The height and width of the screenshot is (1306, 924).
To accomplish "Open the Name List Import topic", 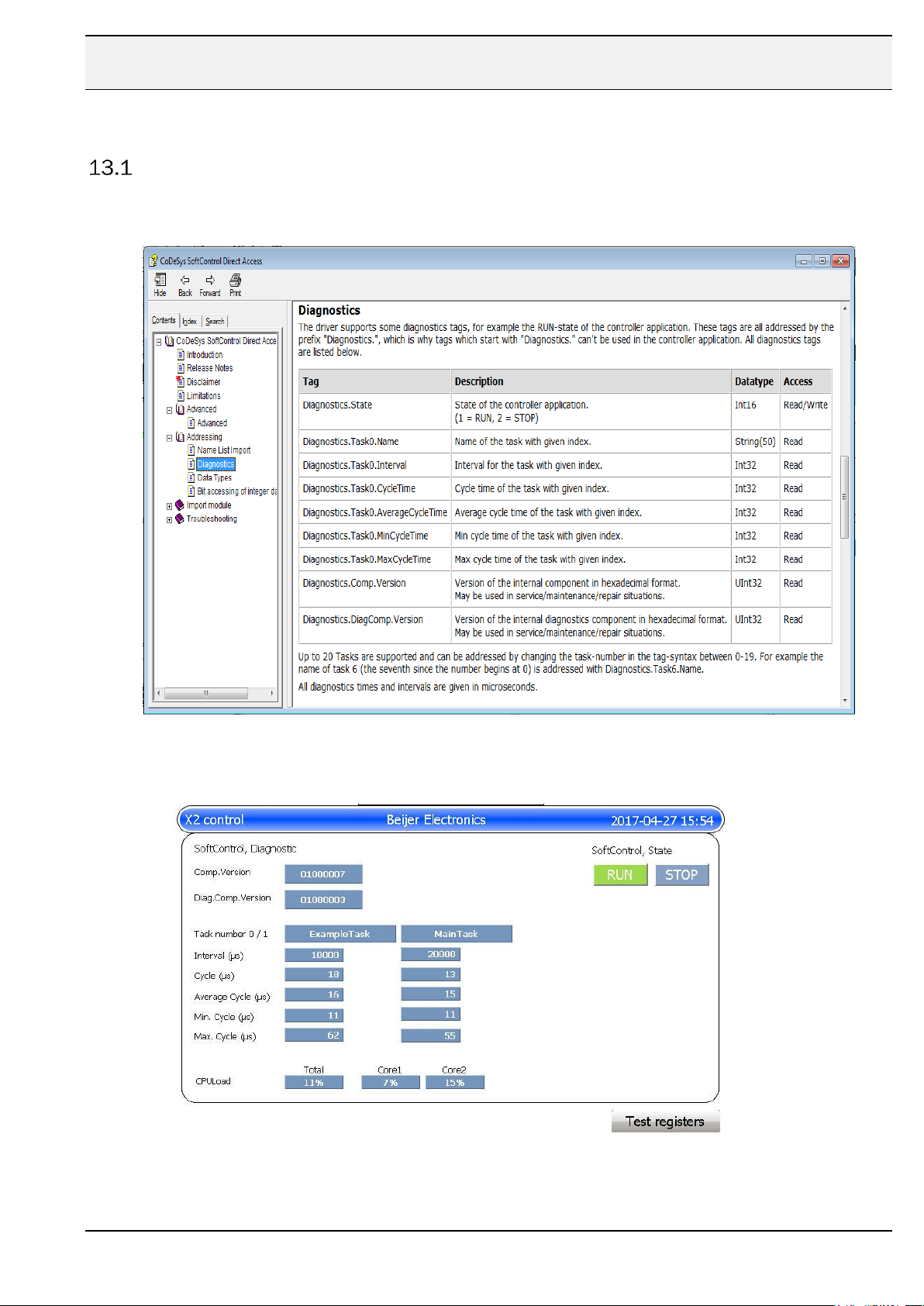I will (223, 450).
